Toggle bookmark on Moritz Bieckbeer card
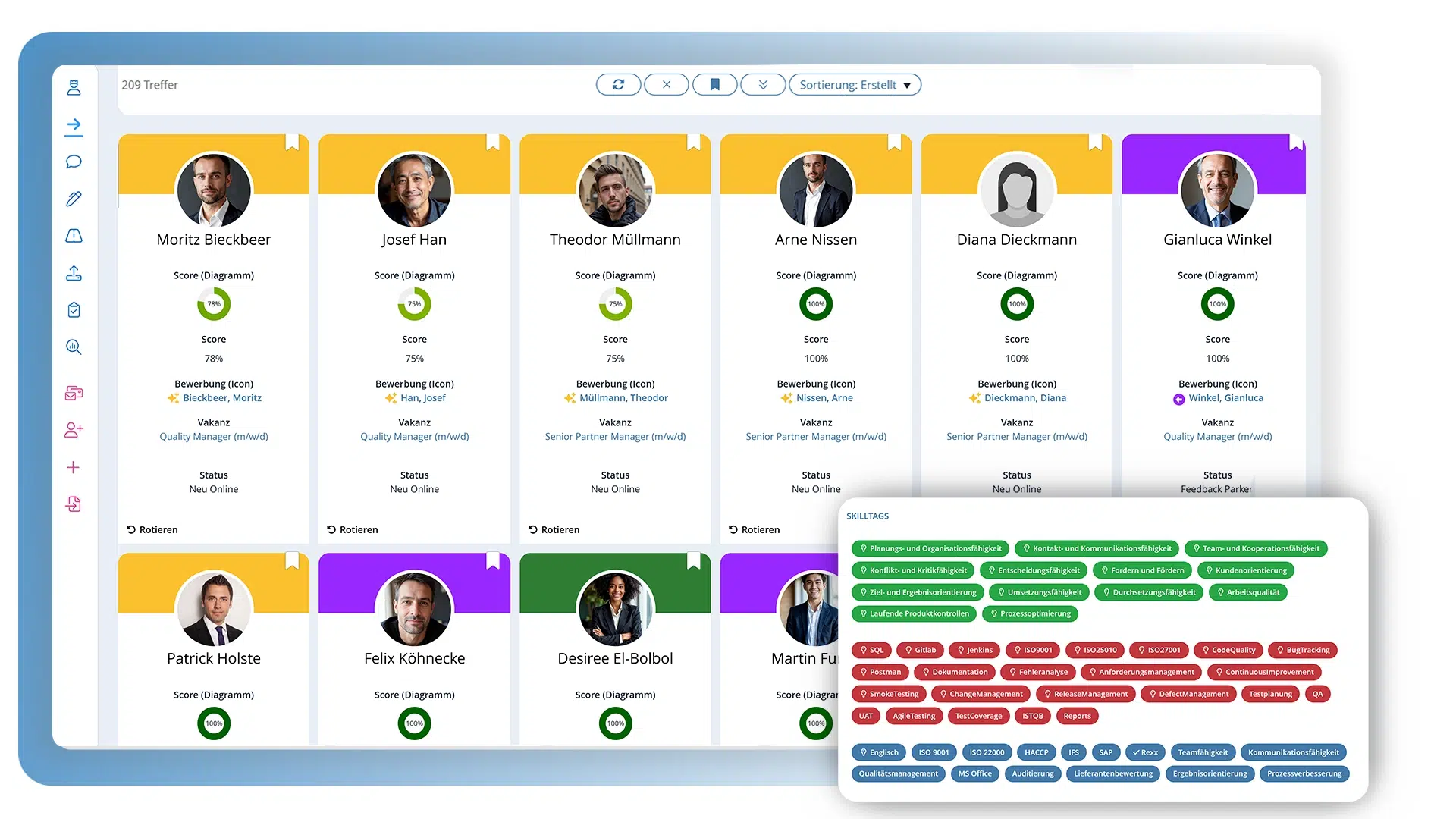The height and width of the screenshot is (819, 1456). tap(292, 142)
